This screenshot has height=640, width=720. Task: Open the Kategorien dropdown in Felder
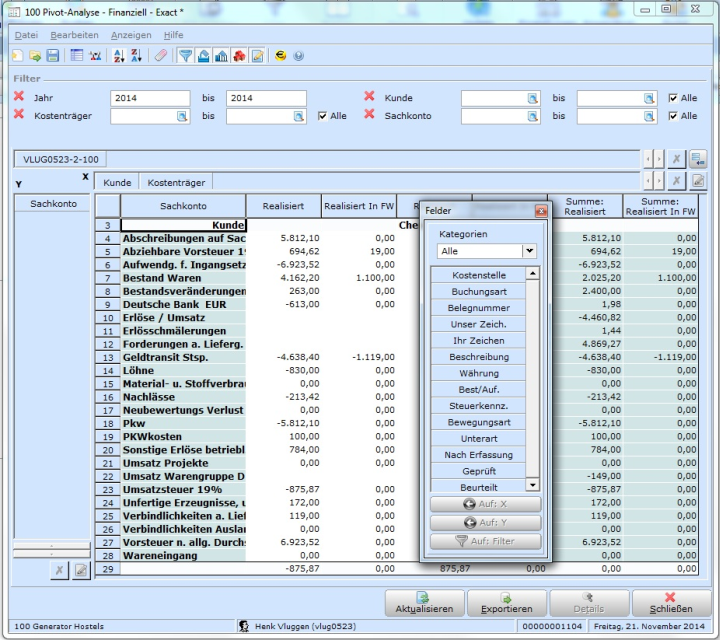(x=529, y=252)
